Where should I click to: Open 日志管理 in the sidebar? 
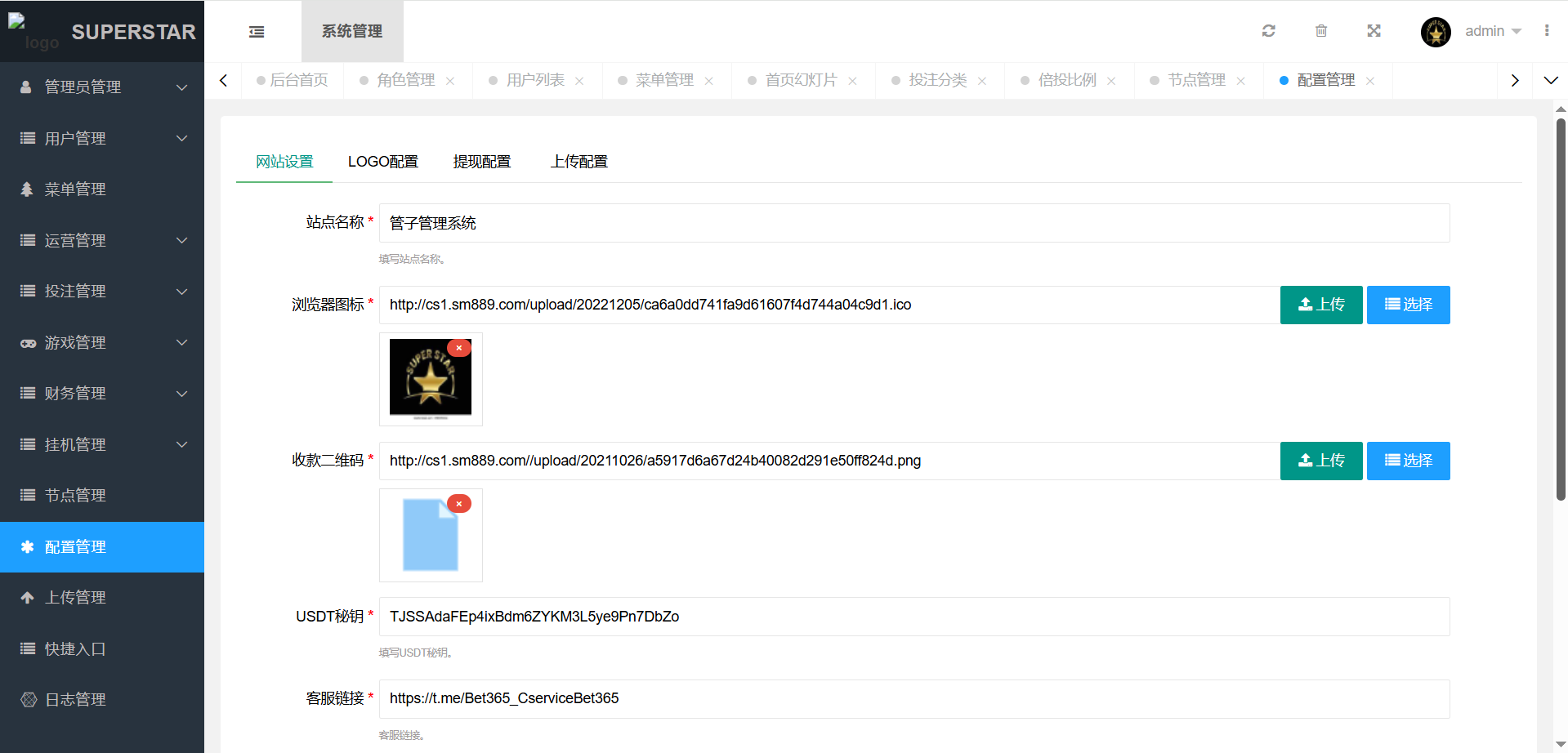tap(102, 700)
